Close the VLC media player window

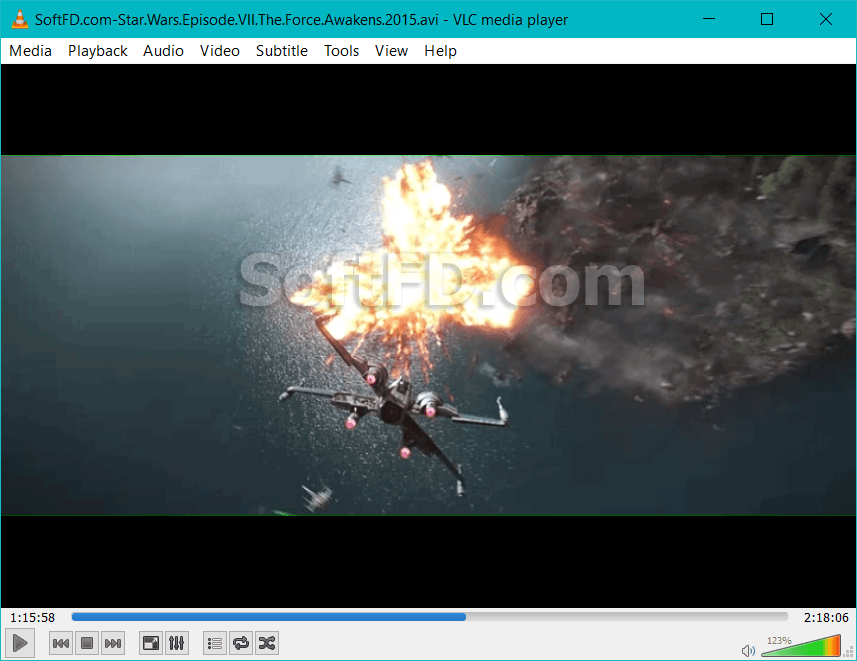tap(826, 19)
